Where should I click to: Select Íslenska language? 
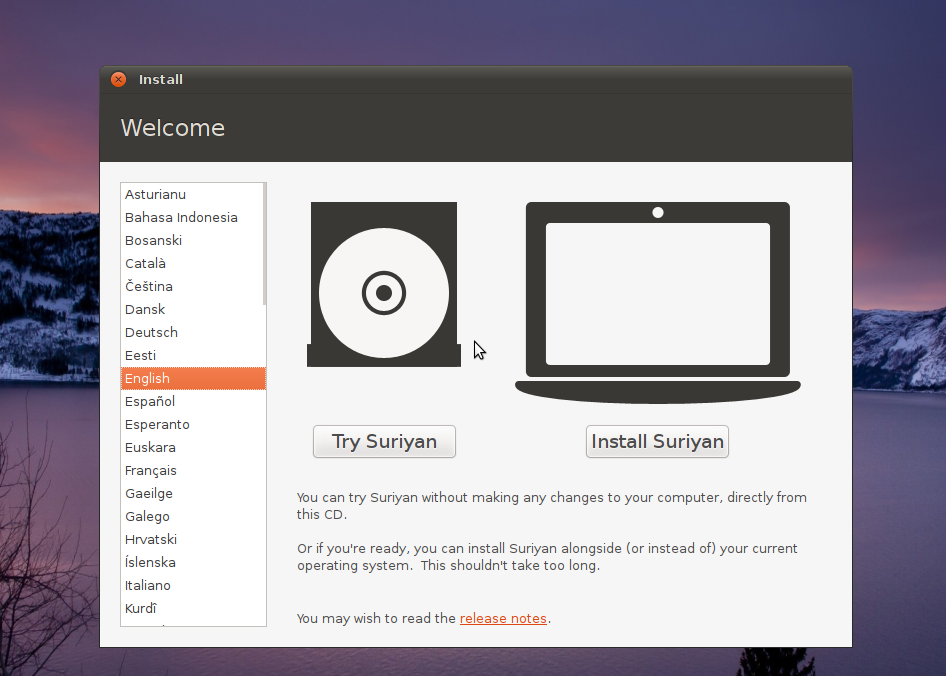[x=193, y=562]
